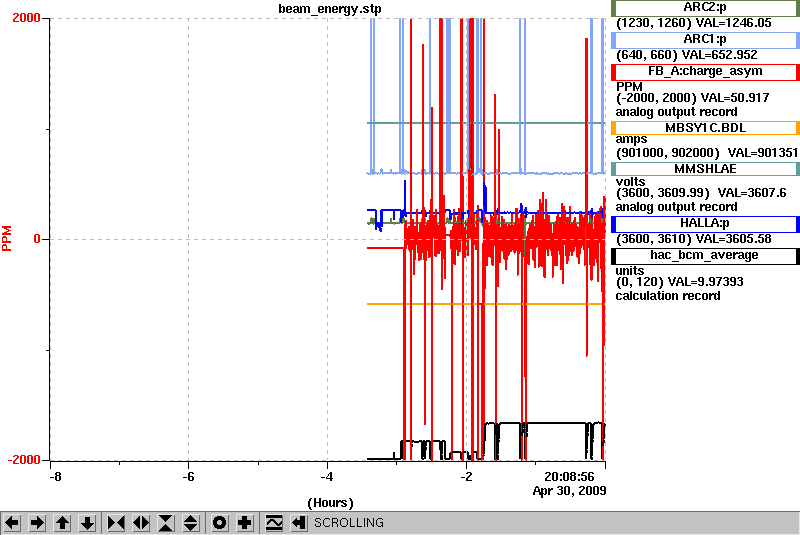800x535 pixels.
Task: Select the MMSHLAE legend entry
Action: (x=705, y=169)
